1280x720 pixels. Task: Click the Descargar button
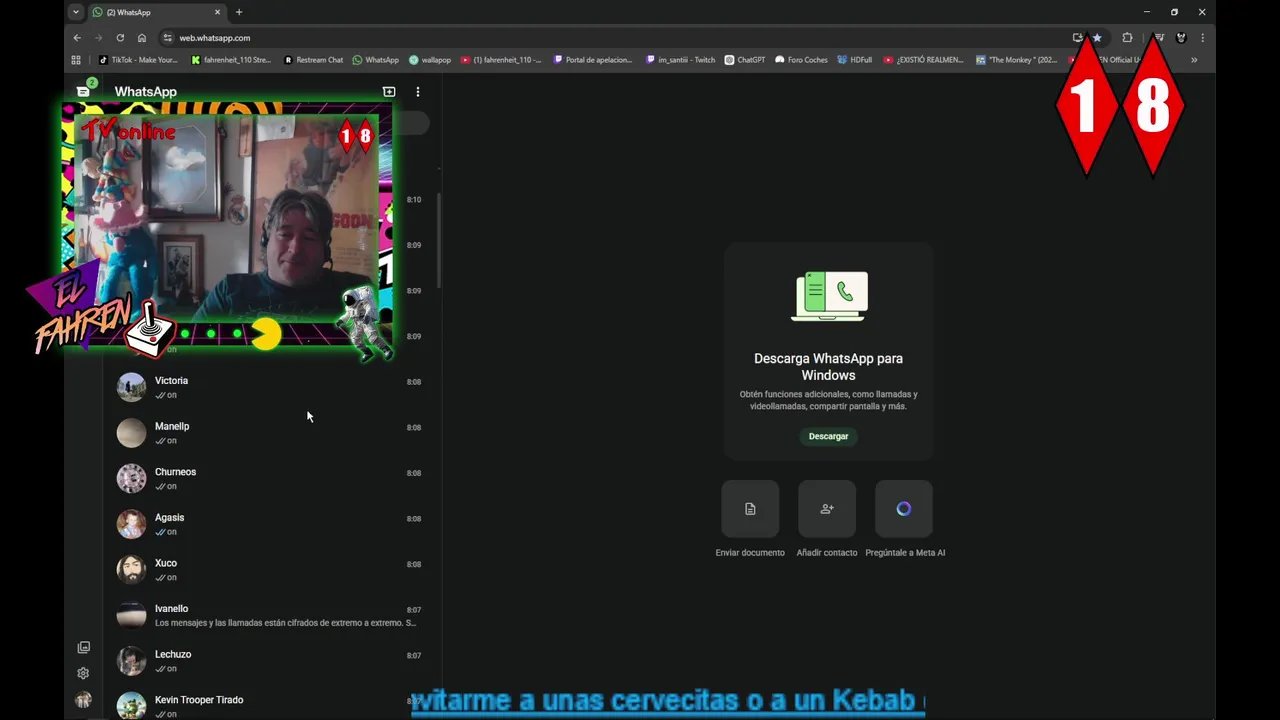coord(828,436)
